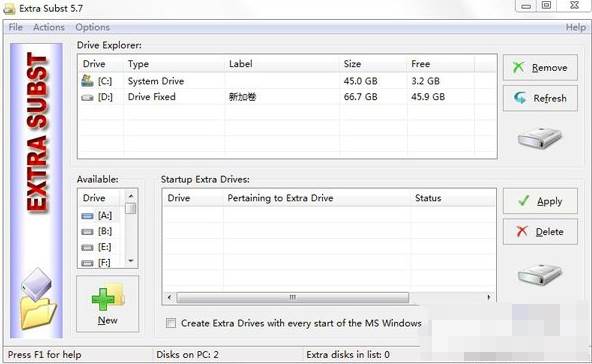Click the '3.2 GB' free value

pos(426,81)
